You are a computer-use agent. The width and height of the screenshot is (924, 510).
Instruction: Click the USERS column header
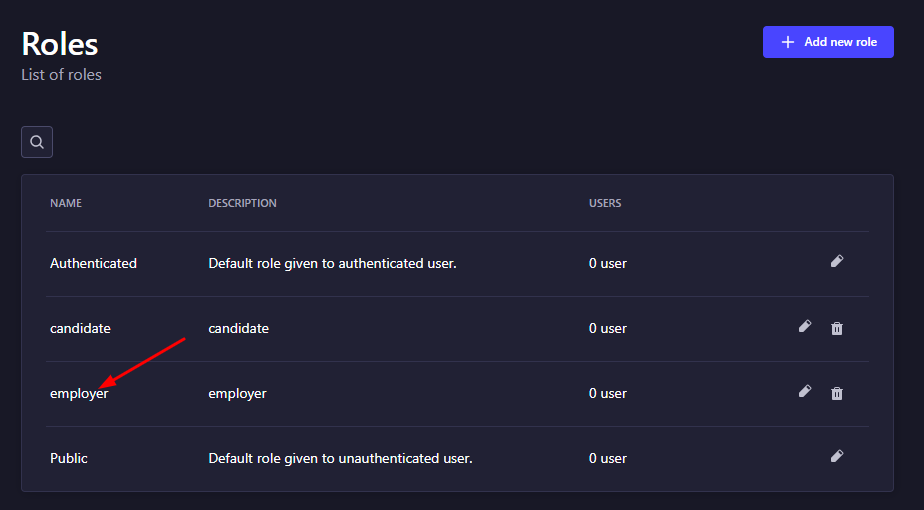pyautogui.click(x=605, y=203)
